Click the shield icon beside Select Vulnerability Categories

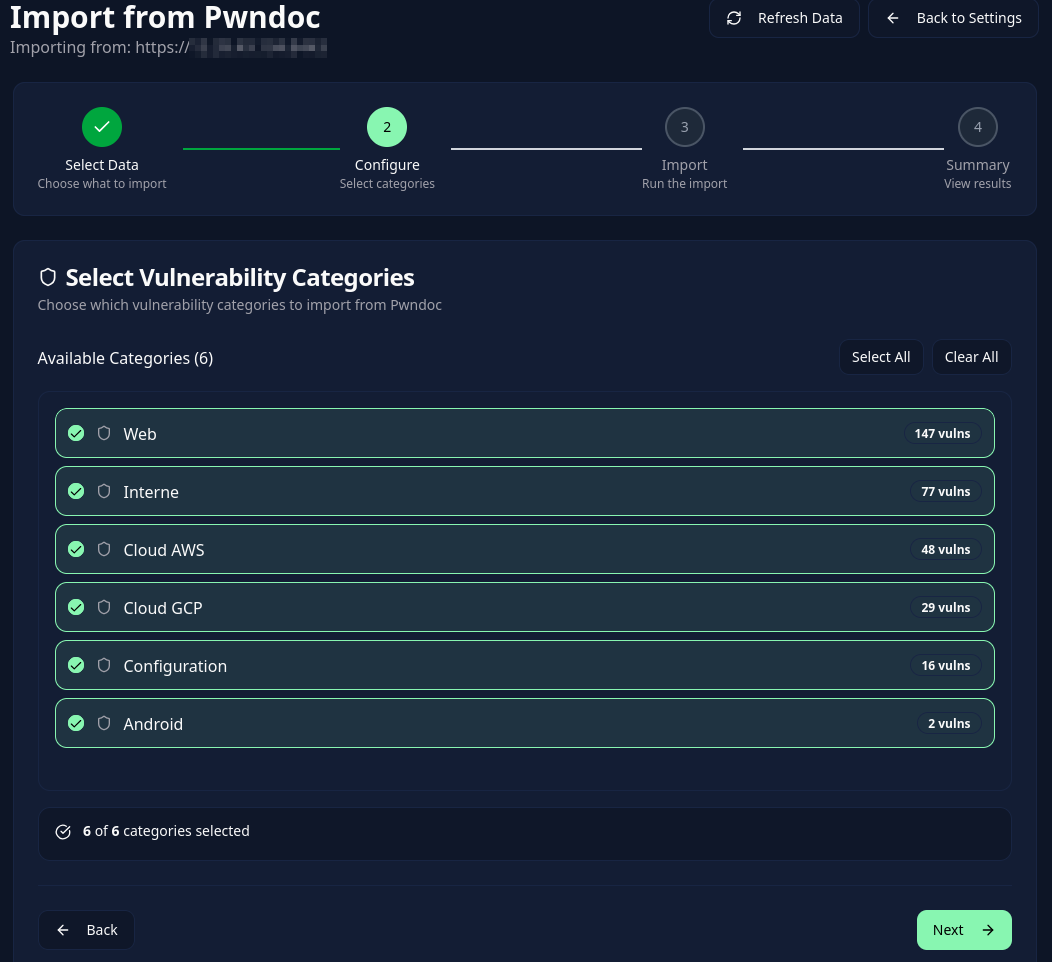tap(48, 277)
